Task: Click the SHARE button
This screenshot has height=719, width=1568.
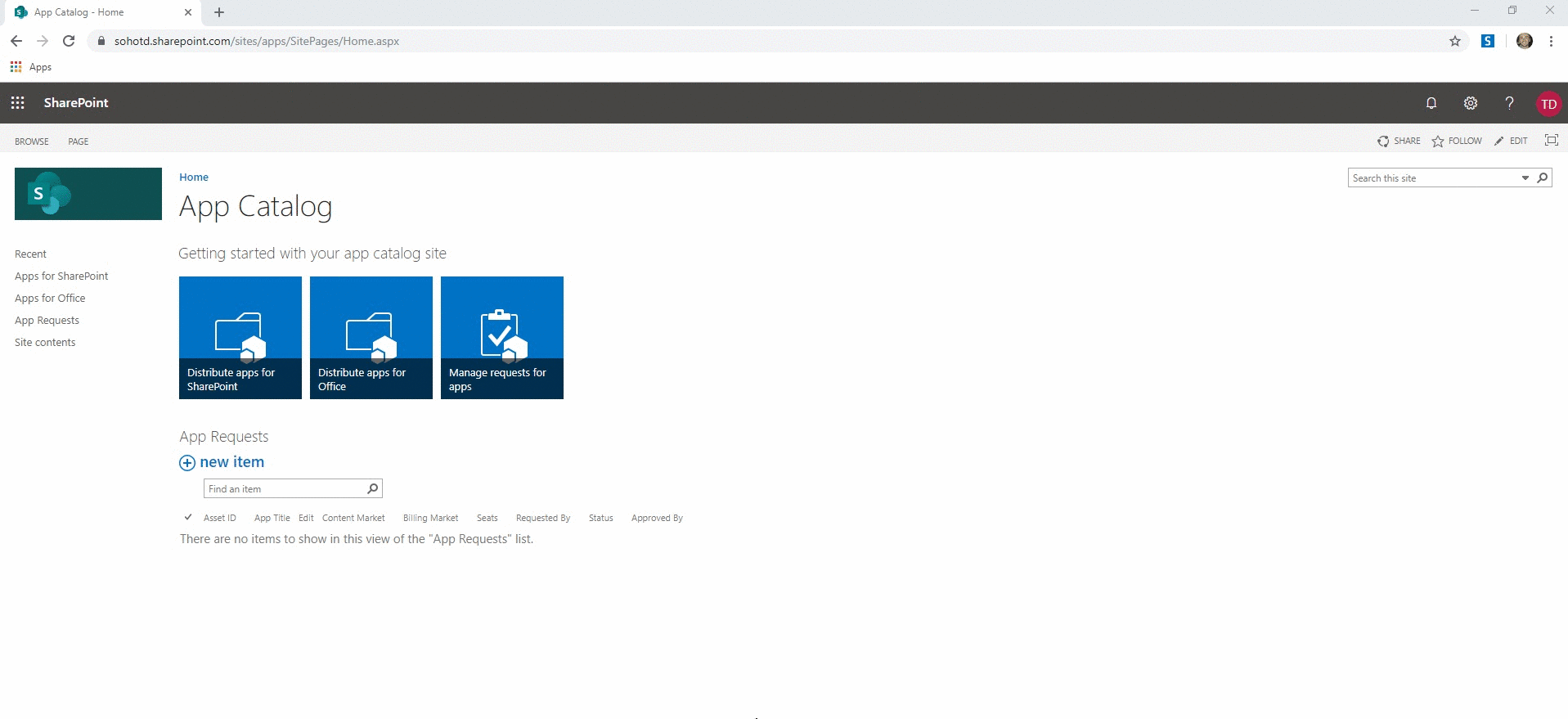Action: point(1399,141)
